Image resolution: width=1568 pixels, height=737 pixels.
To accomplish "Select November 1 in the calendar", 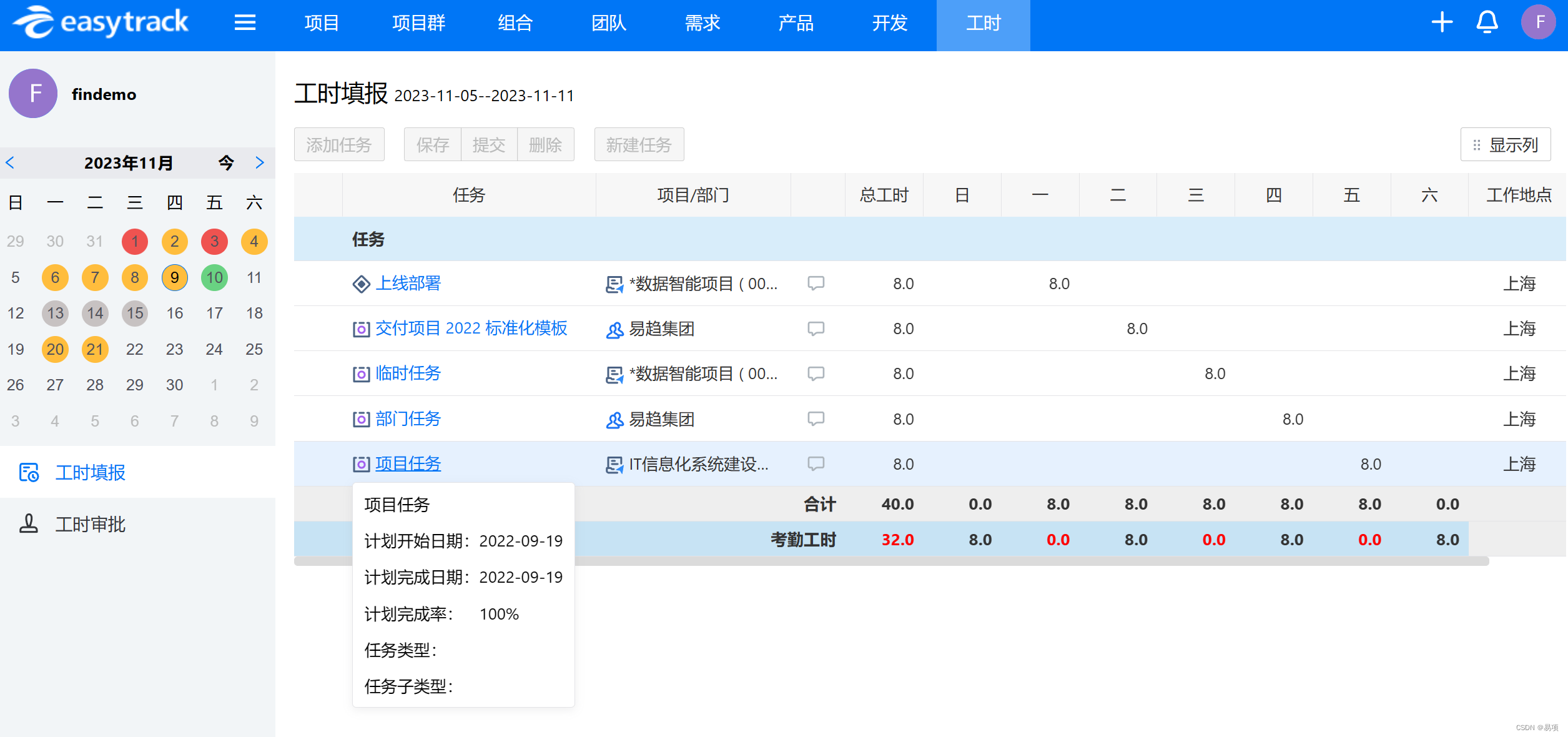I will [135, 242].
